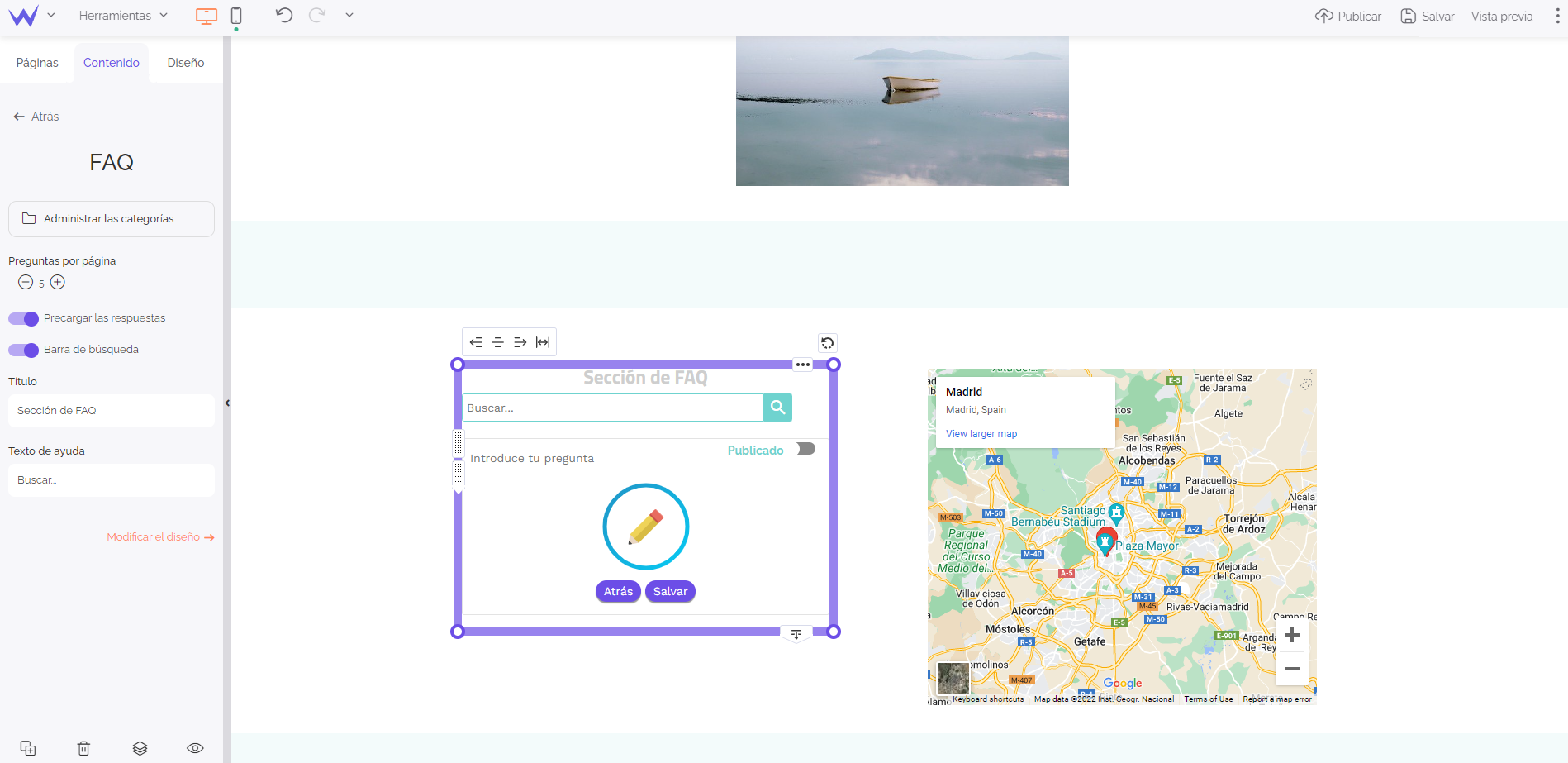
Task: Open the Herramientas dropdown menu
Action: point(123,16)
